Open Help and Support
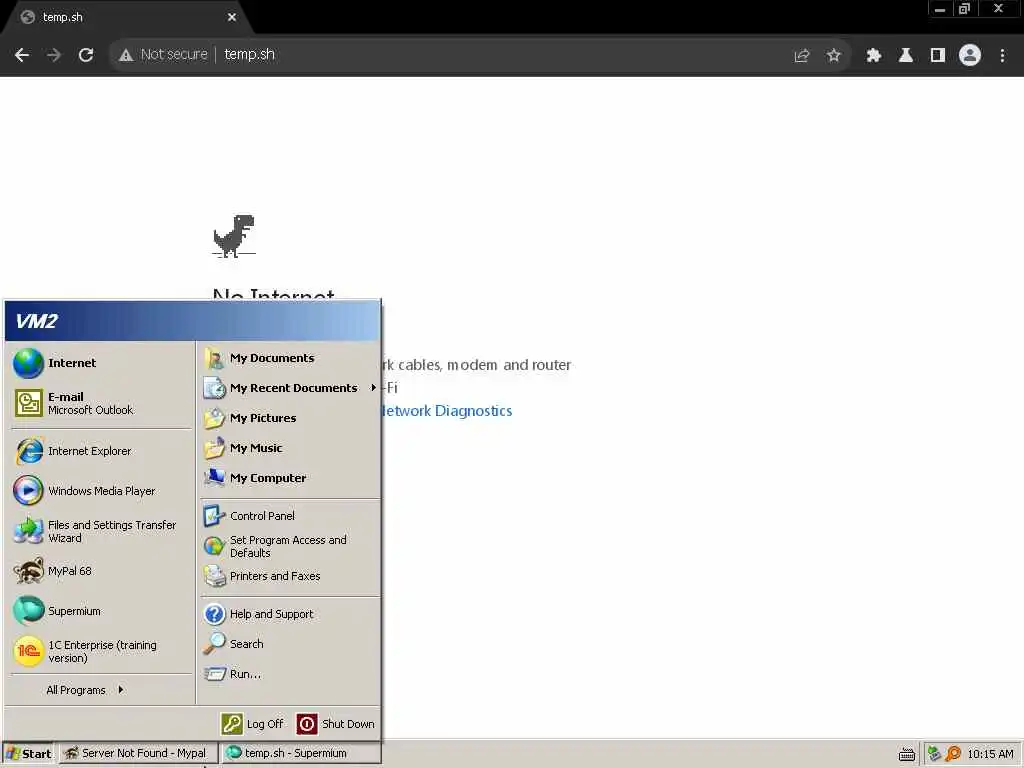The image size is (1024, 768). tap(290, 614)
